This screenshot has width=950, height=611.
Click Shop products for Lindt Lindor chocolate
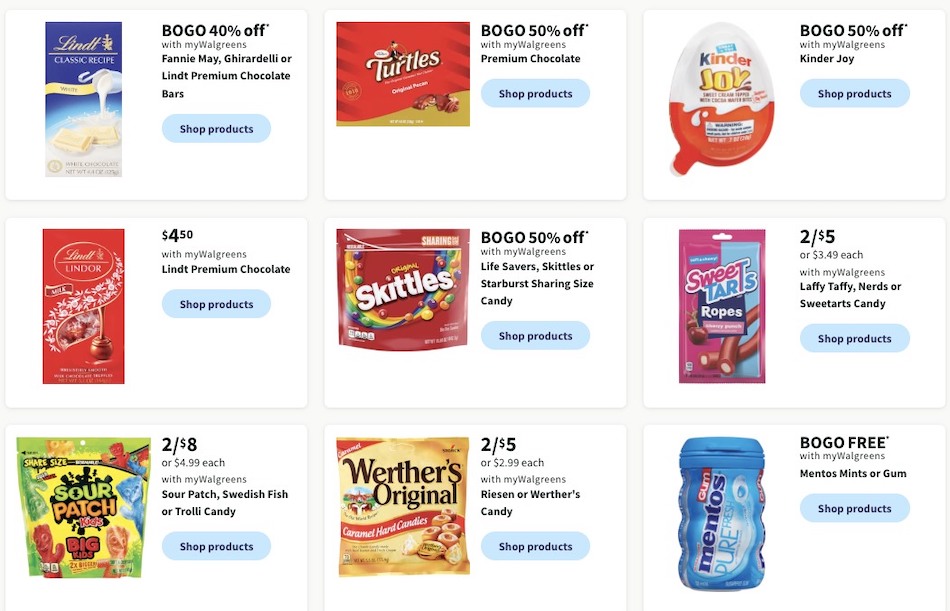click(216, 303)
